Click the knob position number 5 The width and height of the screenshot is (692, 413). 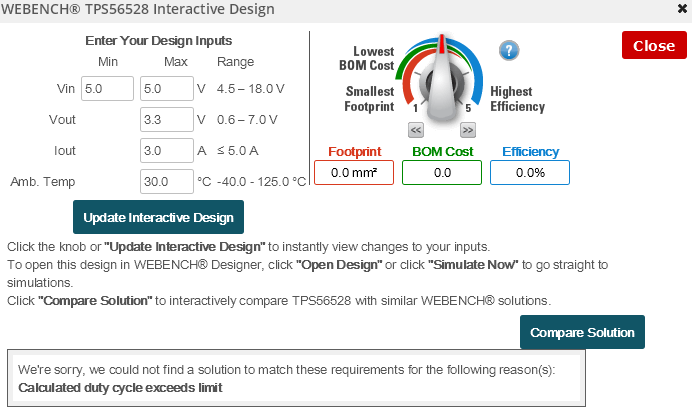468,108
